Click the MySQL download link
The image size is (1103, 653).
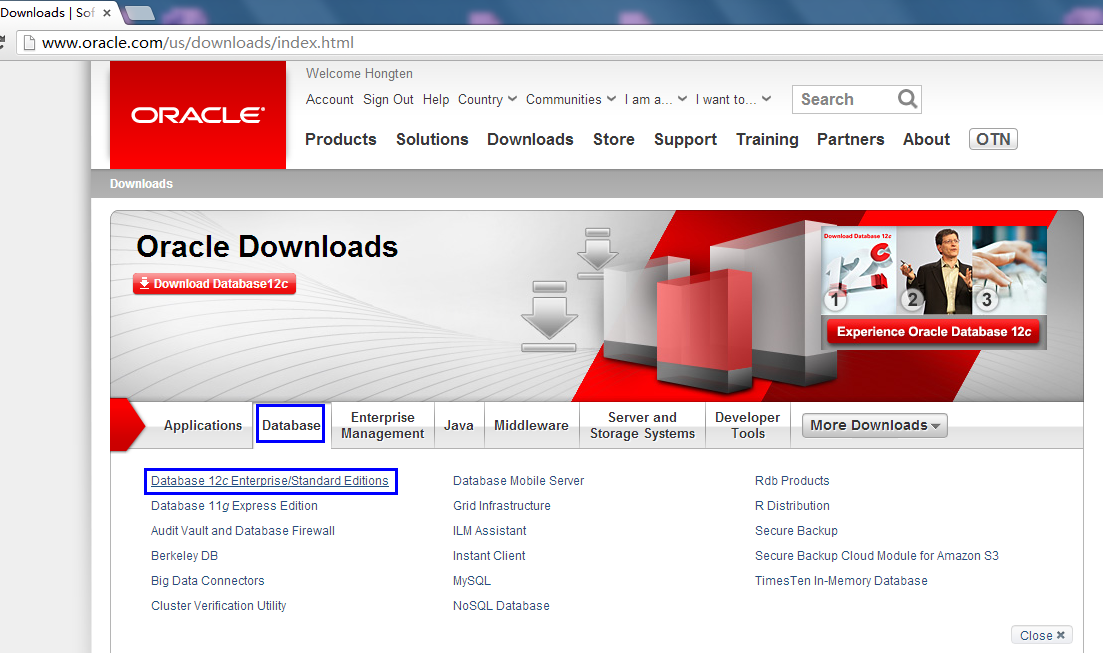pyautogui.click(x=471, y=581)
